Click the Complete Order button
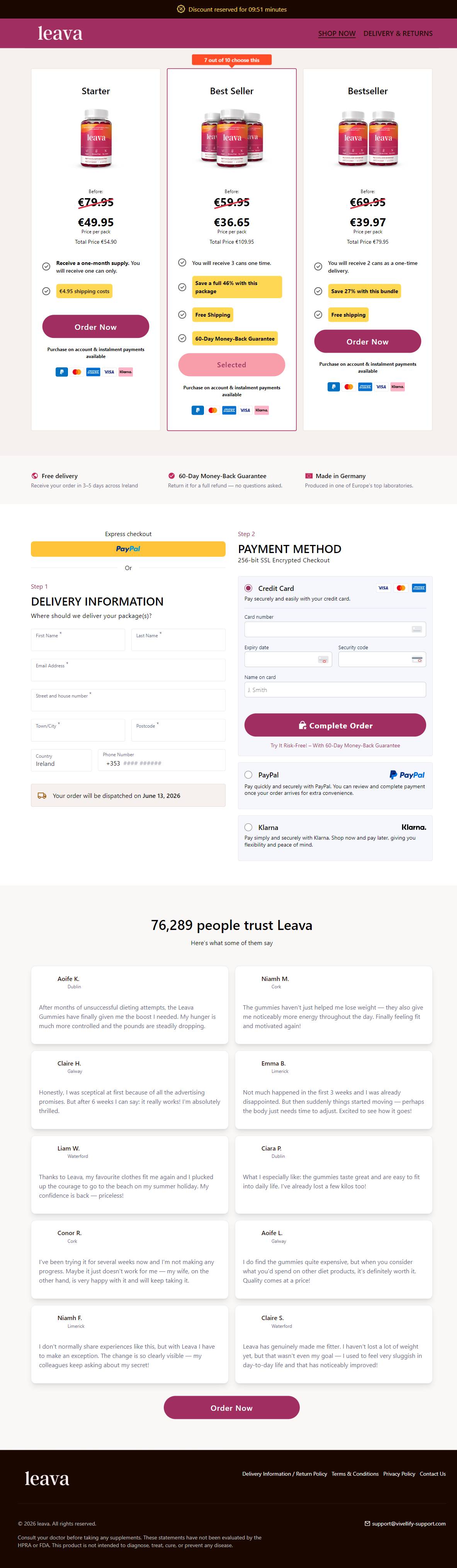This screenshot has height=1568, width=457. [x=335, y=725]
